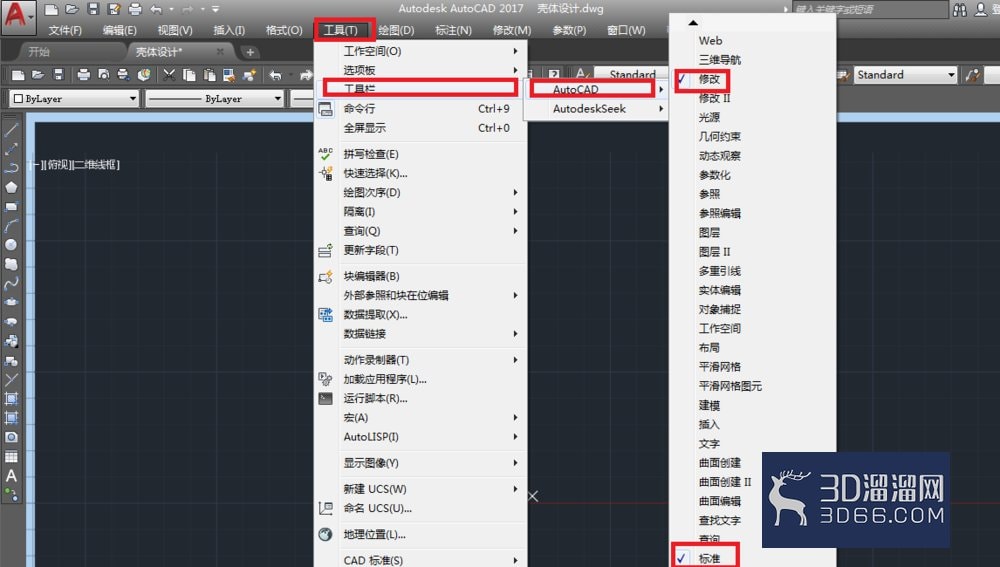The image size is (1000, 567).
Task: Open the Quick Access customize dropdown arrow
Action: (x=216, y=10)
